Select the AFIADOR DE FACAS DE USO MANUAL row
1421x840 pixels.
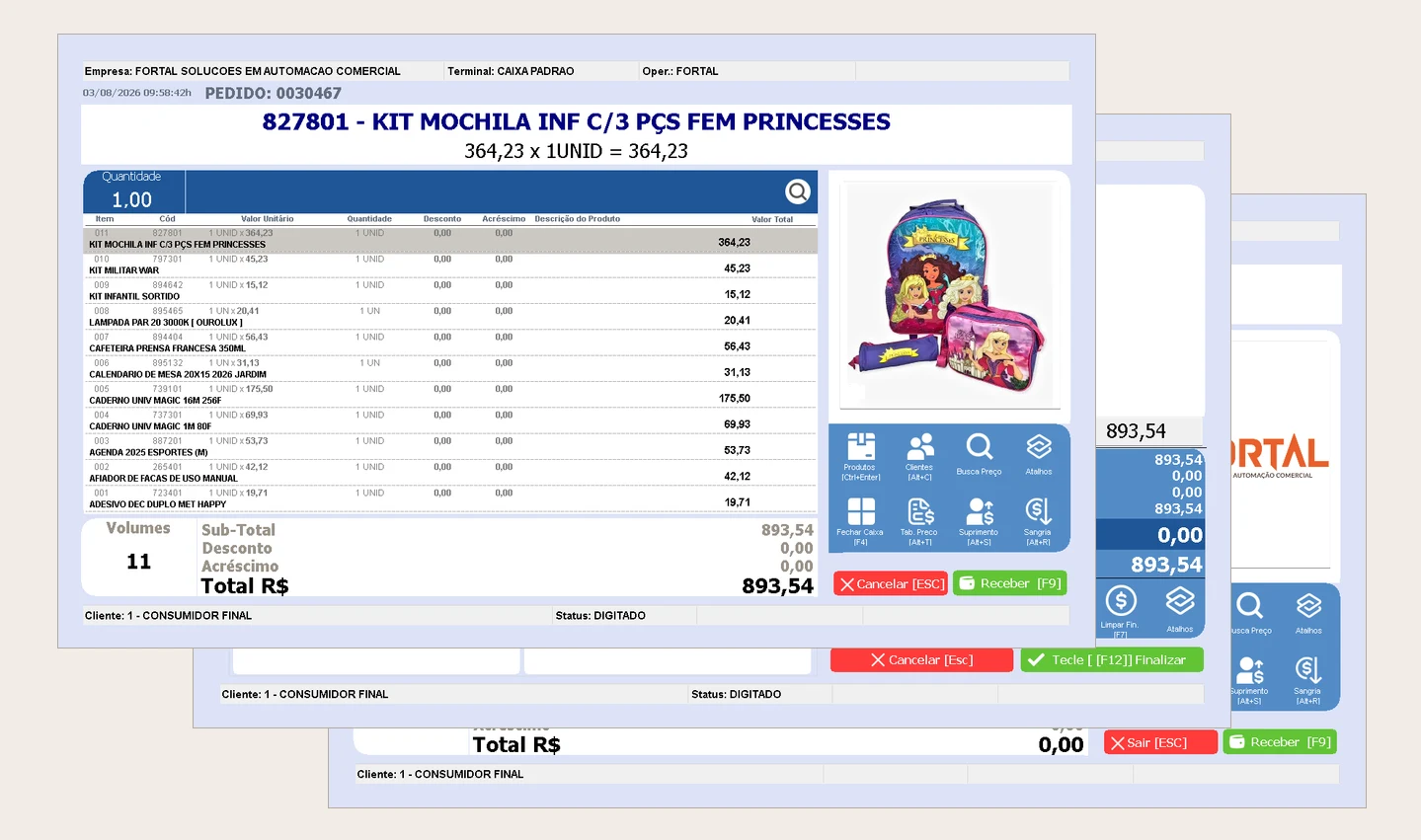coord(450,473)
